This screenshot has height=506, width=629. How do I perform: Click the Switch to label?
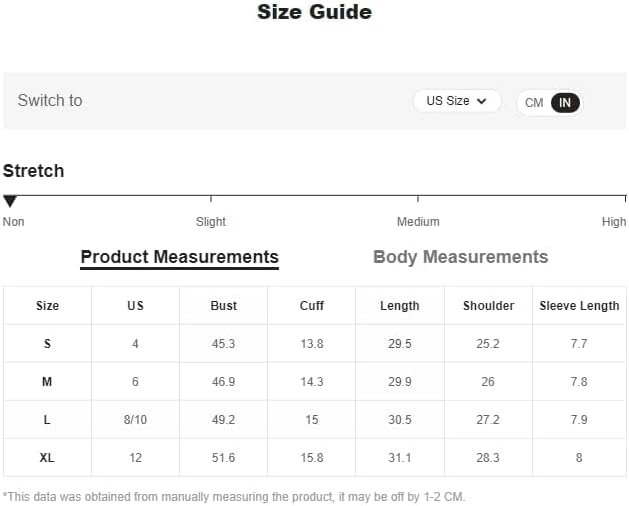coord(50,101)
